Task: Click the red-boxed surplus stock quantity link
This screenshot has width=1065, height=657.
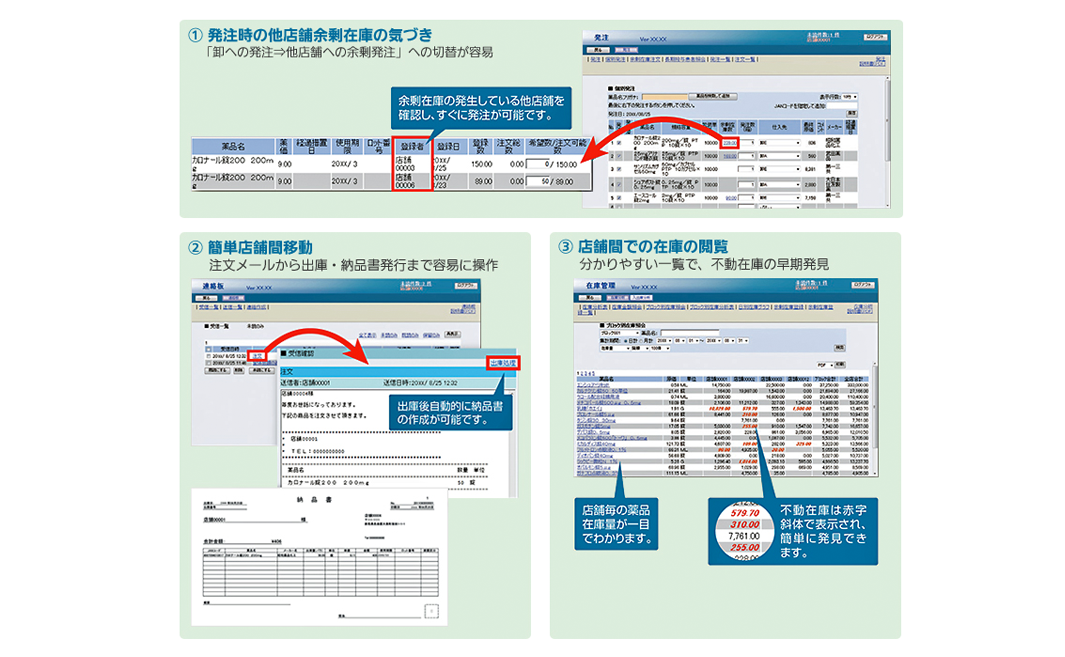Action: 730,143
